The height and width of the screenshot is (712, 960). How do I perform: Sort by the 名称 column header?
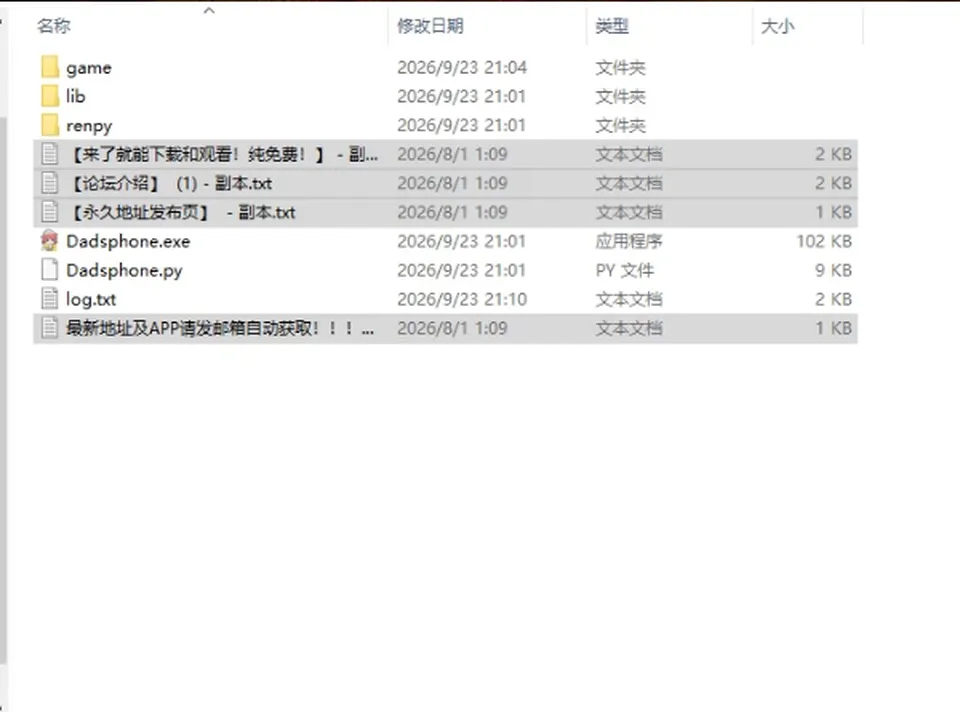coord(54,26)
